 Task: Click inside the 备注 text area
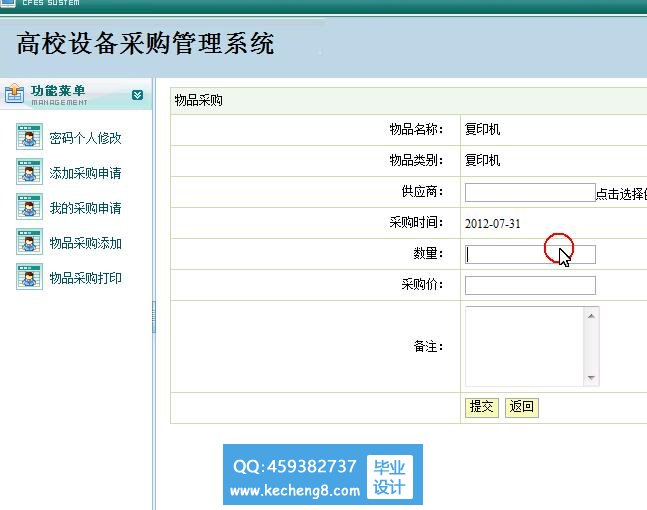(x=524, y=346)
